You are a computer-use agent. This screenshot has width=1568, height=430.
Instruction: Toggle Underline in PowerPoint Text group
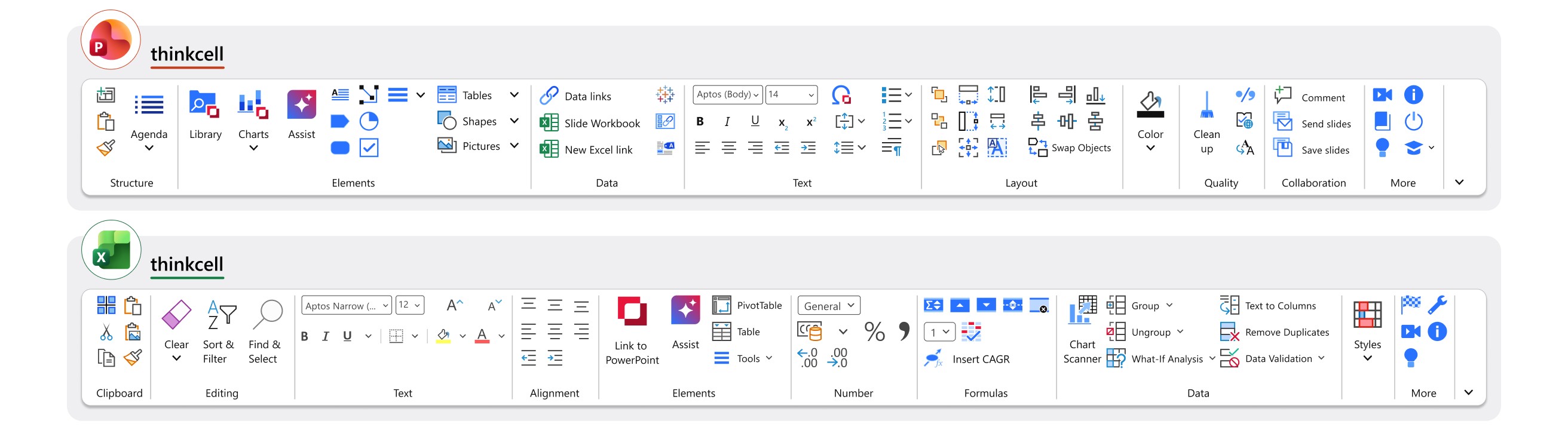pos(755,121)
